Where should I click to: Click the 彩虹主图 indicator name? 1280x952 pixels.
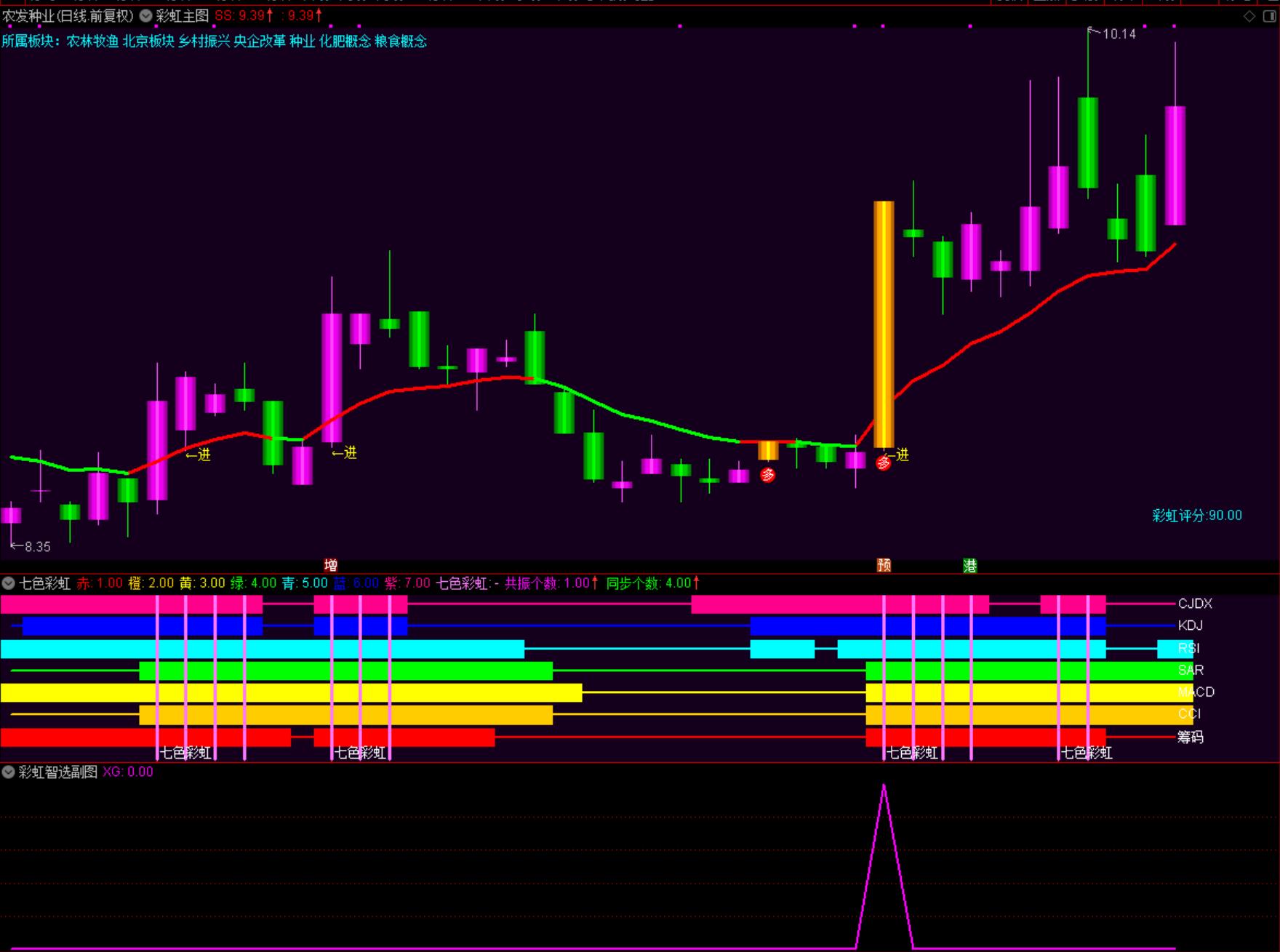[183, 15]
